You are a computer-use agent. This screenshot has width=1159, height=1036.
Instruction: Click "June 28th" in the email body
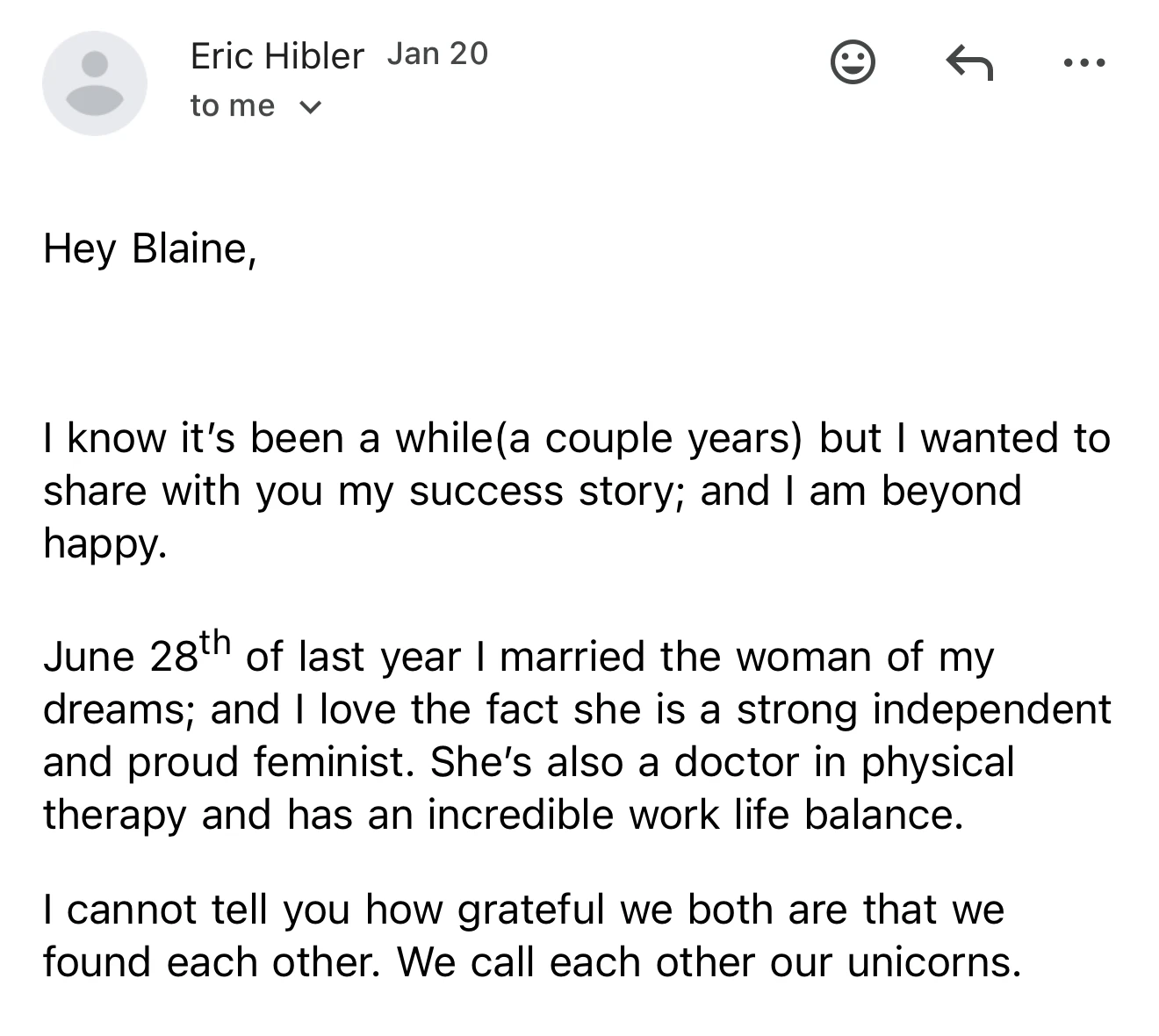136,655
